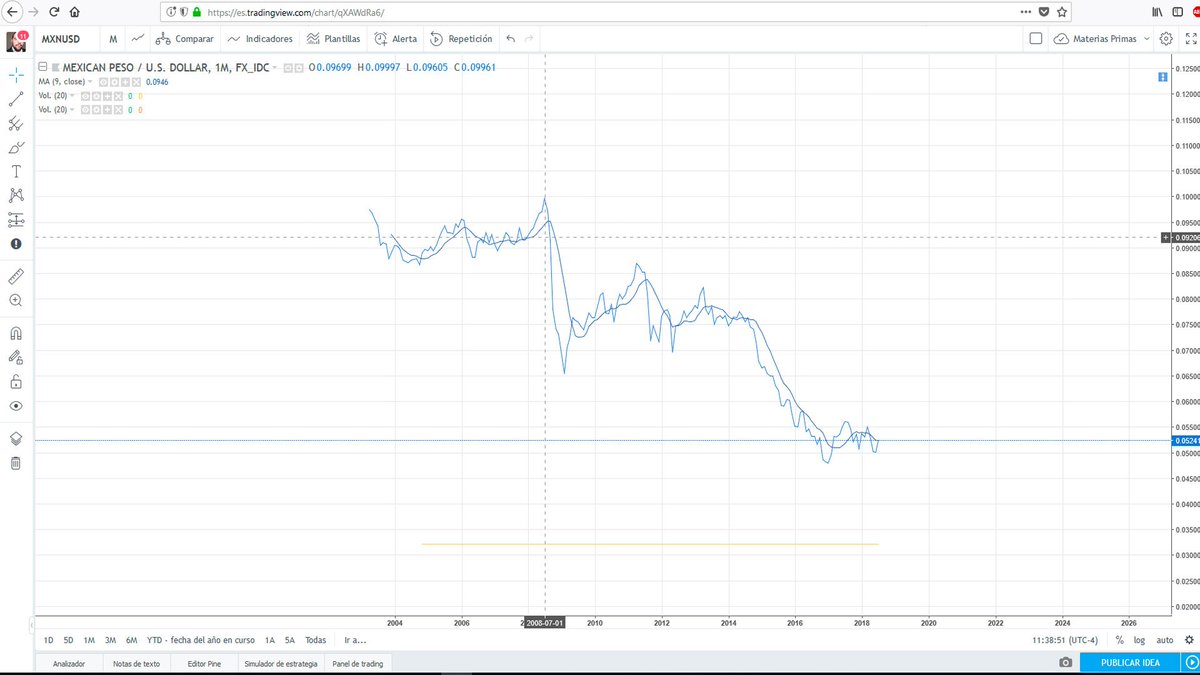Hide all drawing tools with eye icon

pos(16,406)
